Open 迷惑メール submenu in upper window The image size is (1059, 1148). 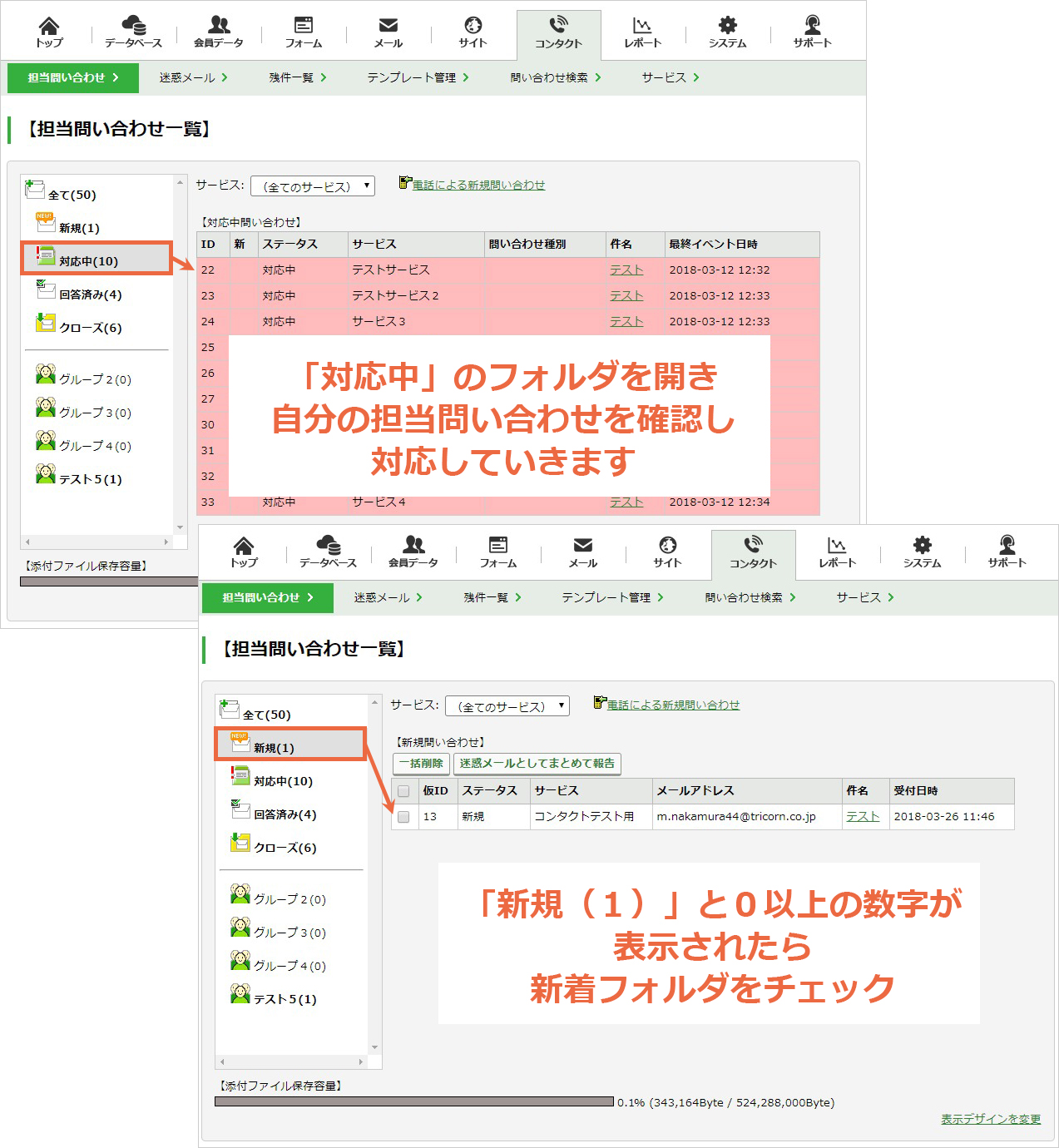194,77
